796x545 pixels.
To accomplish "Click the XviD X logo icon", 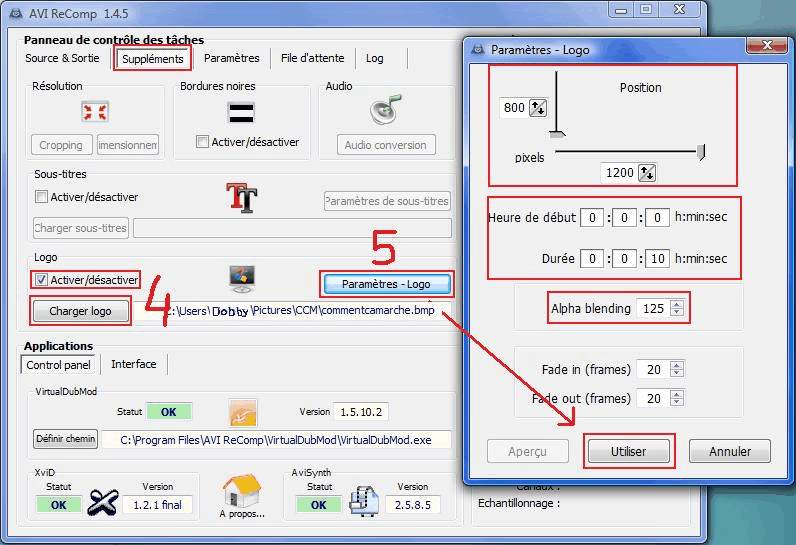I will pyautogui.click(x=103, y=502).
